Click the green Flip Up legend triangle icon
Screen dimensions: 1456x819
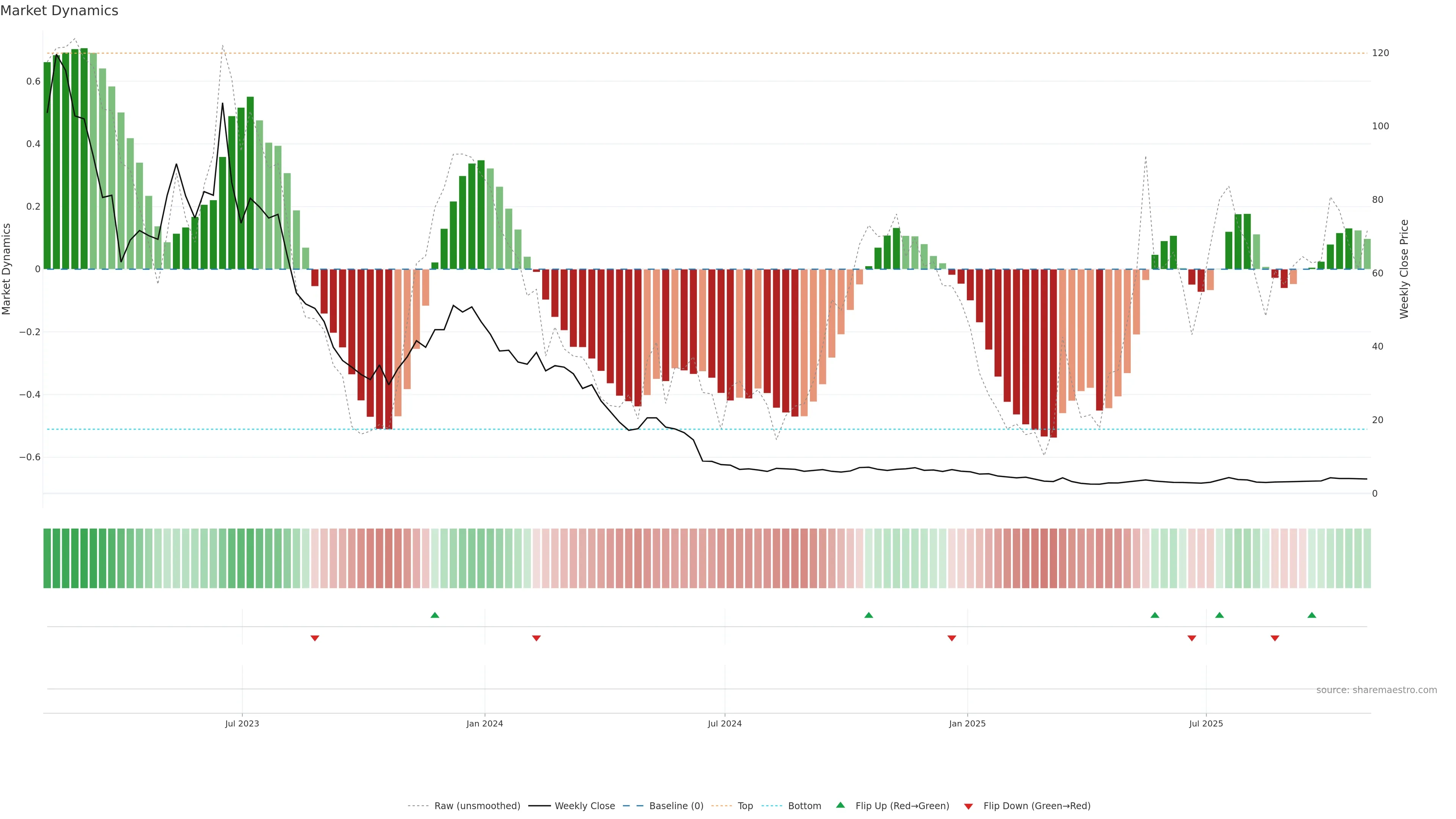coord(841,805)
